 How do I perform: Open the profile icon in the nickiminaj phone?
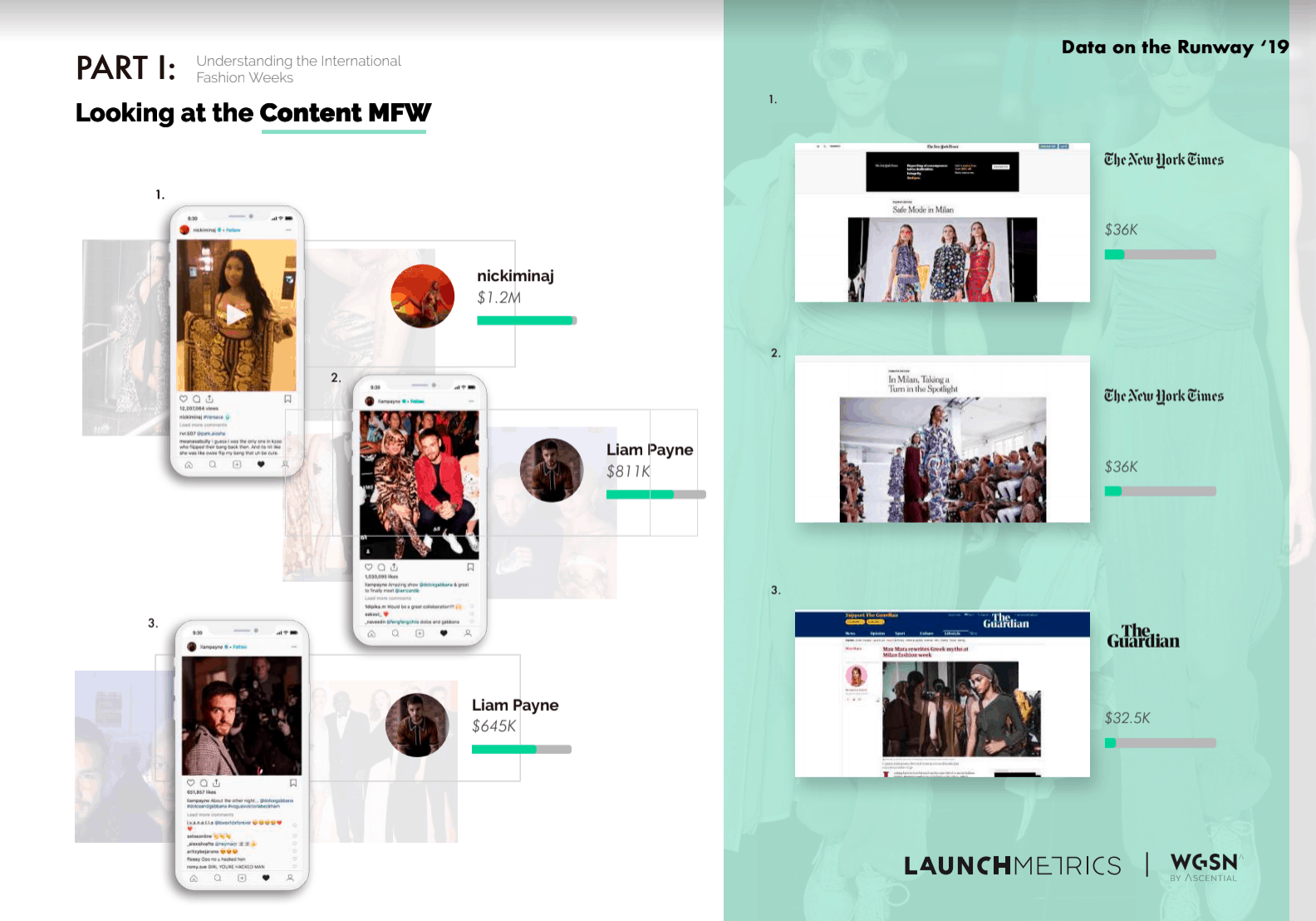(285, 465)
